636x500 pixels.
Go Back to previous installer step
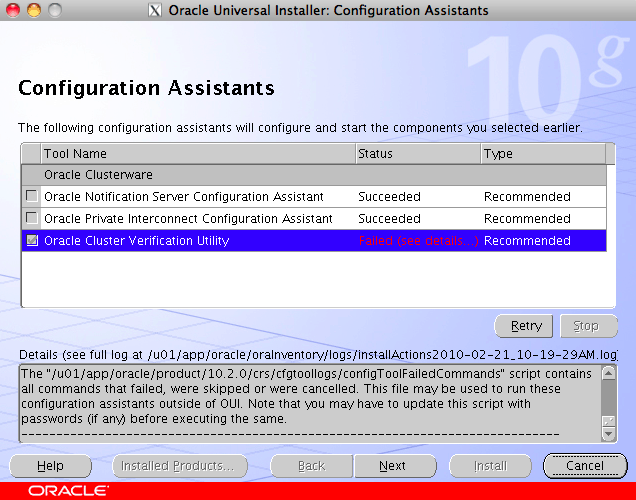[x=311, y=466]
